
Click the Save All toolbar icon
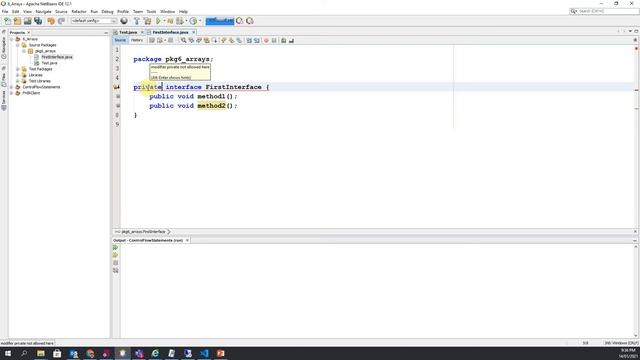(38, 21)
